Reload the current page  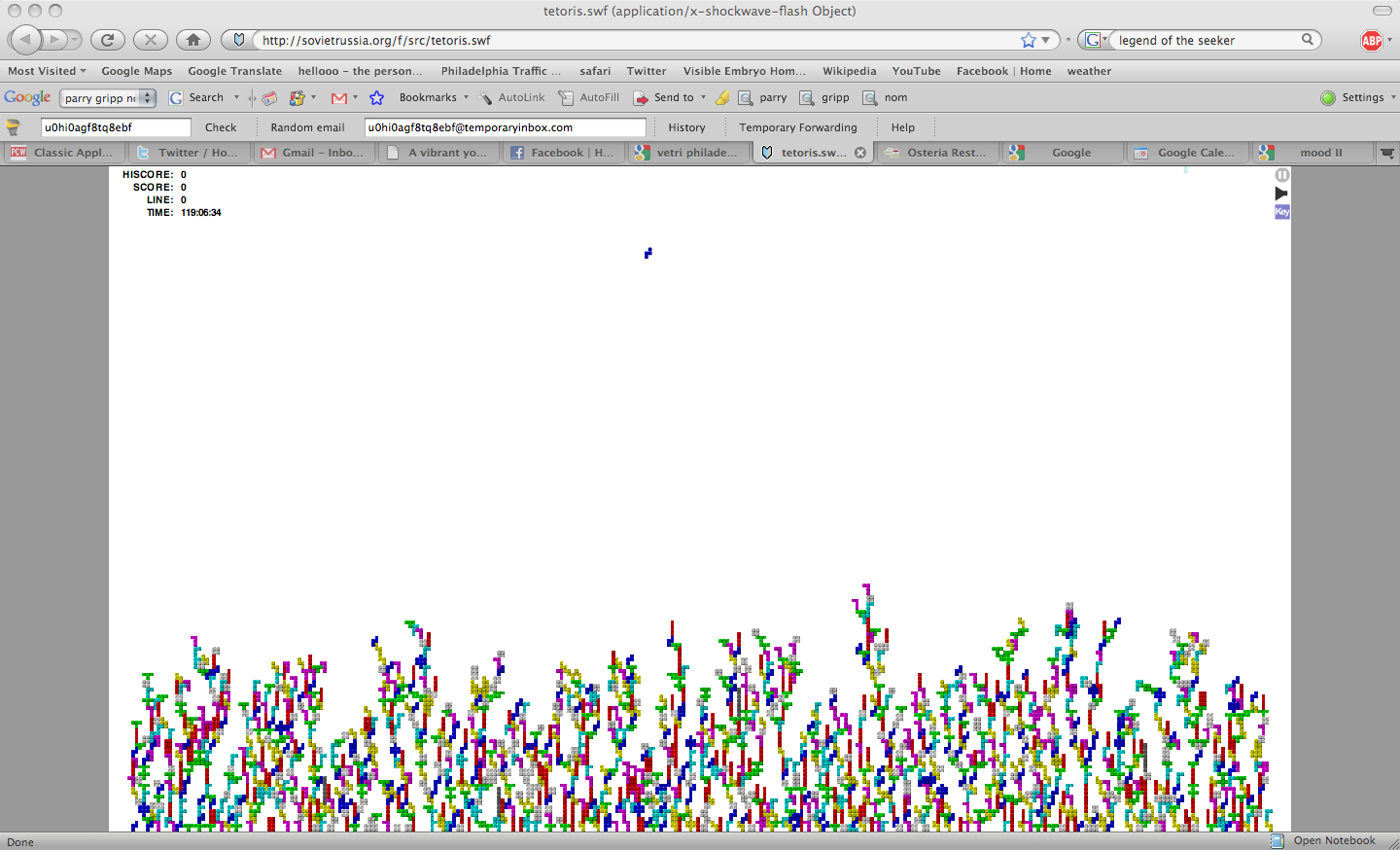[x=107, y=40]
